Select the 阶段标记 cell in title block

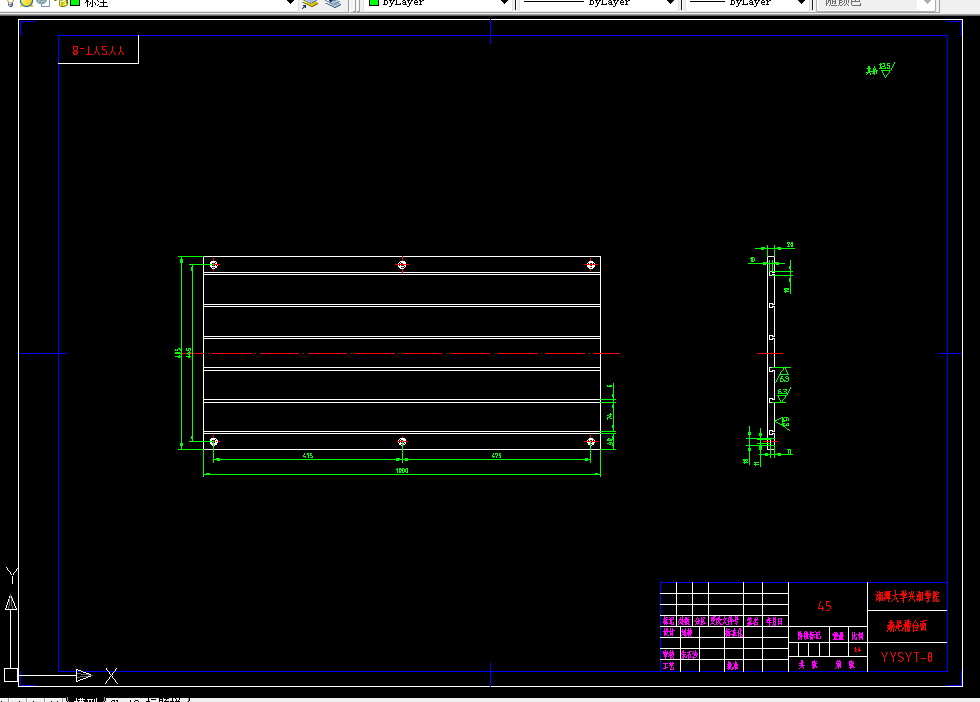[809, 636]
